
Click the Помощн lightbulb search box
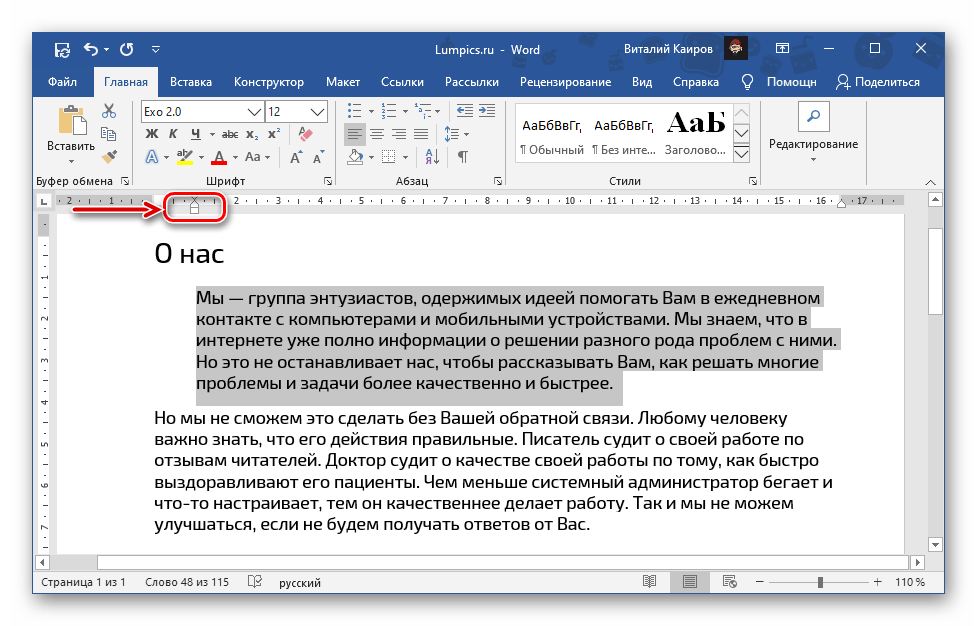[x=780, y=82]
